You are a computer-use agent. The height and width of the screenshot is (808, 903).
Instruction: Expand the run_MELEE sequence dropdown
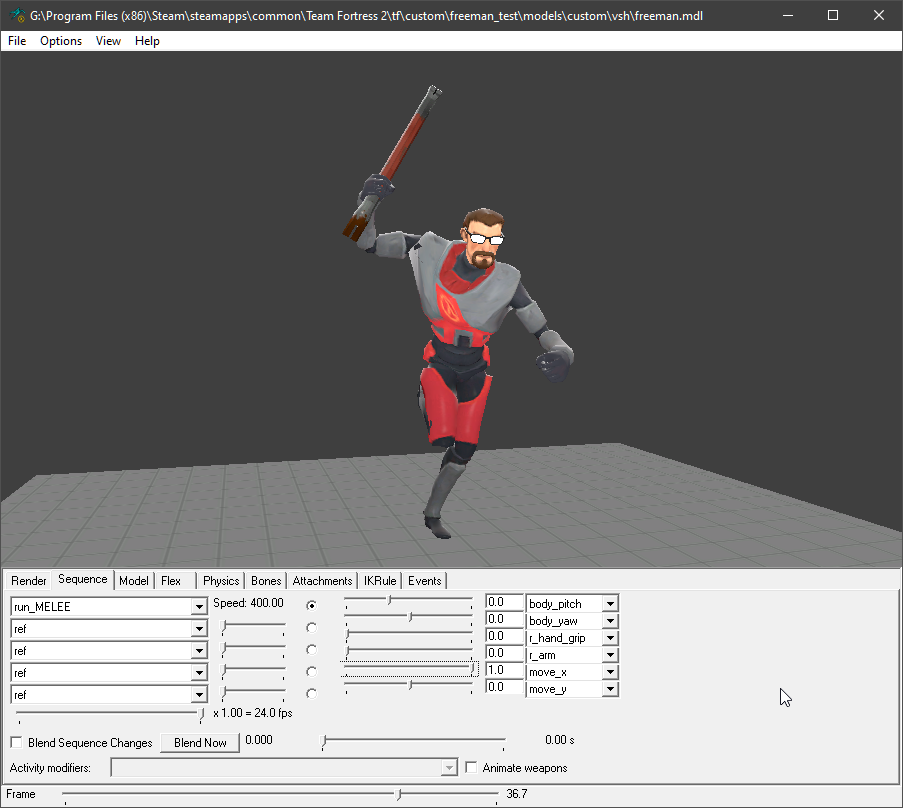[199, 606]
